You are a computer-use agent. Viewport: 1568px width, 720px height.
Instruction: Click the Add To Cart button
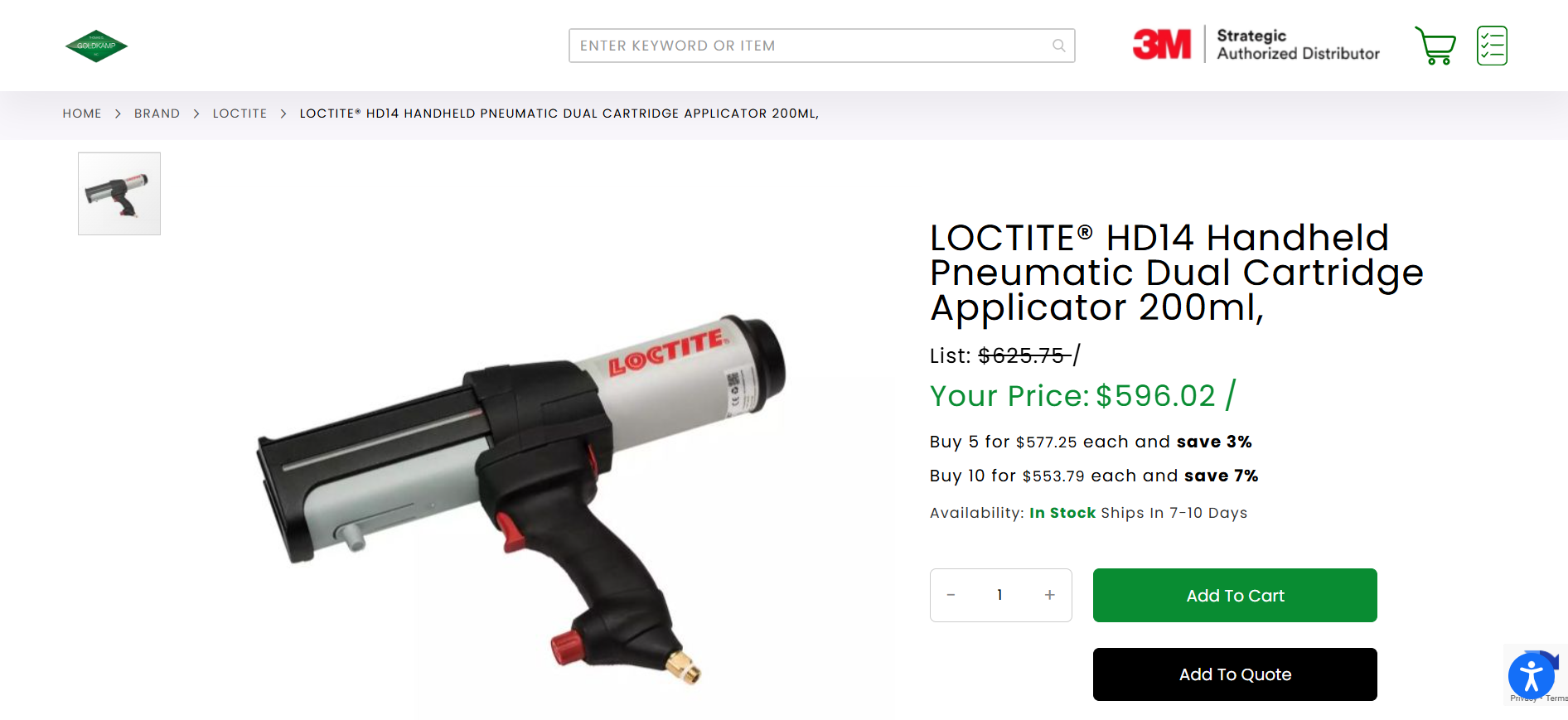[1235, 595]
